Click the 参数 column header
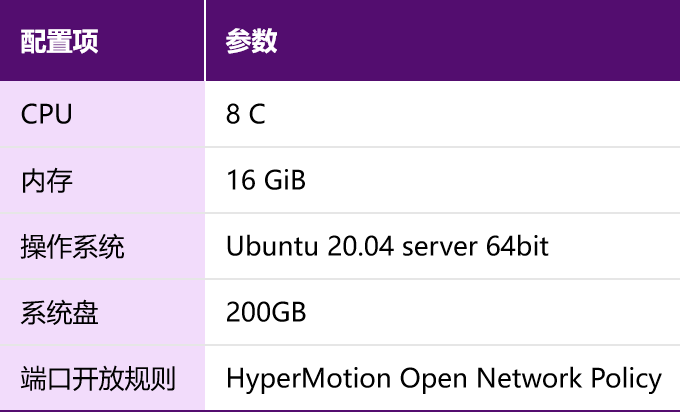The height and width of the screenshot is (412, 680). tap(443, 40)
